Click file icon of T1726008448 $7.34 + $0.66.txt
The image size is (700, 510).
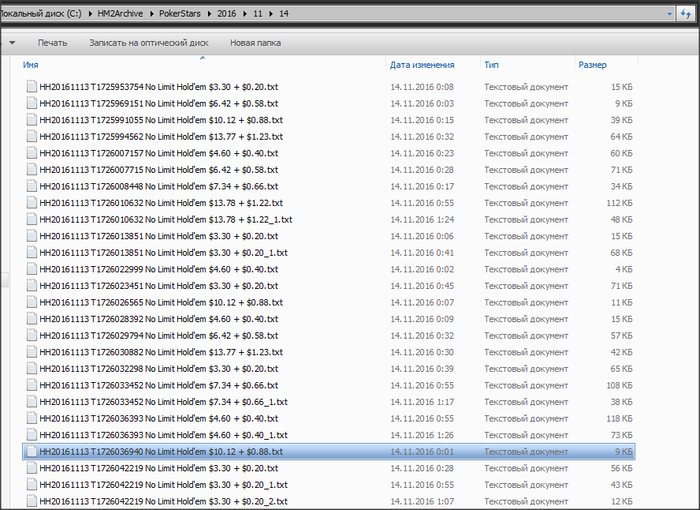[x=31, y=186]
